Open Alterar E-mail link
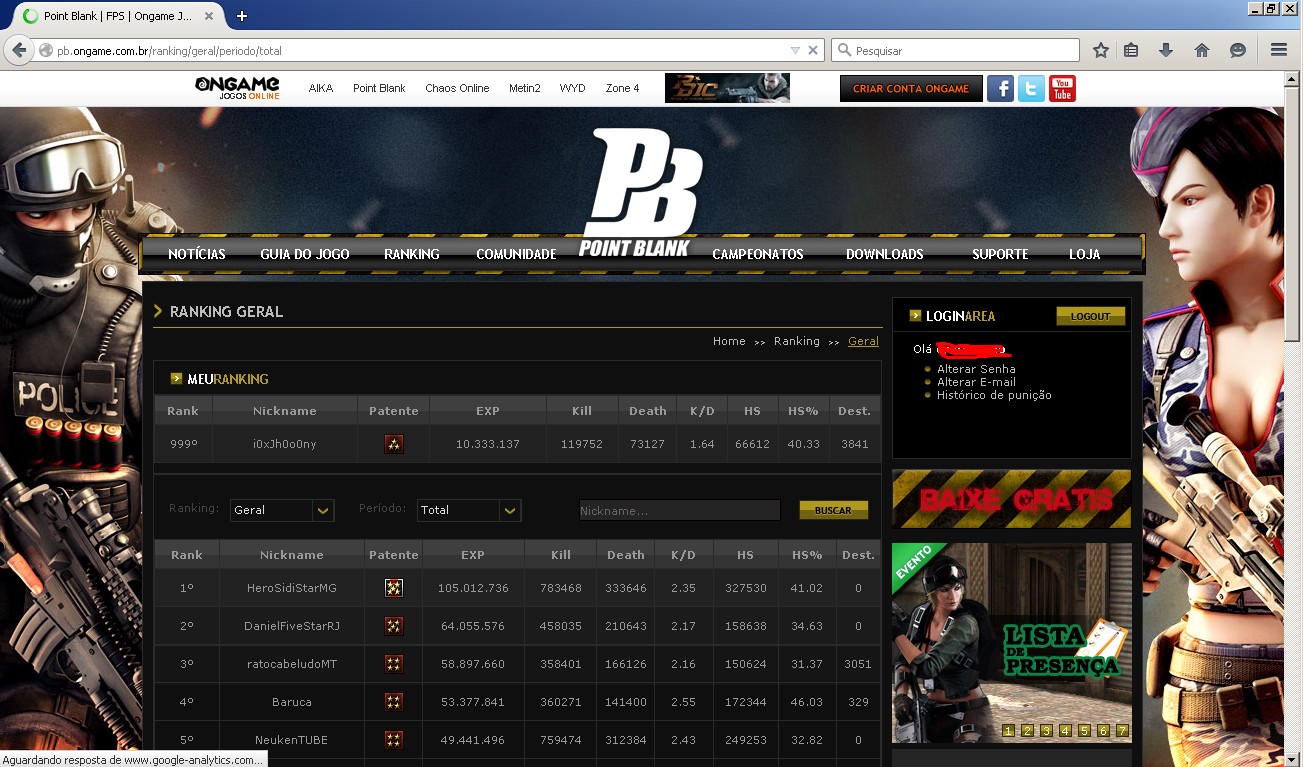1303x767 pixels. point(976,382)
